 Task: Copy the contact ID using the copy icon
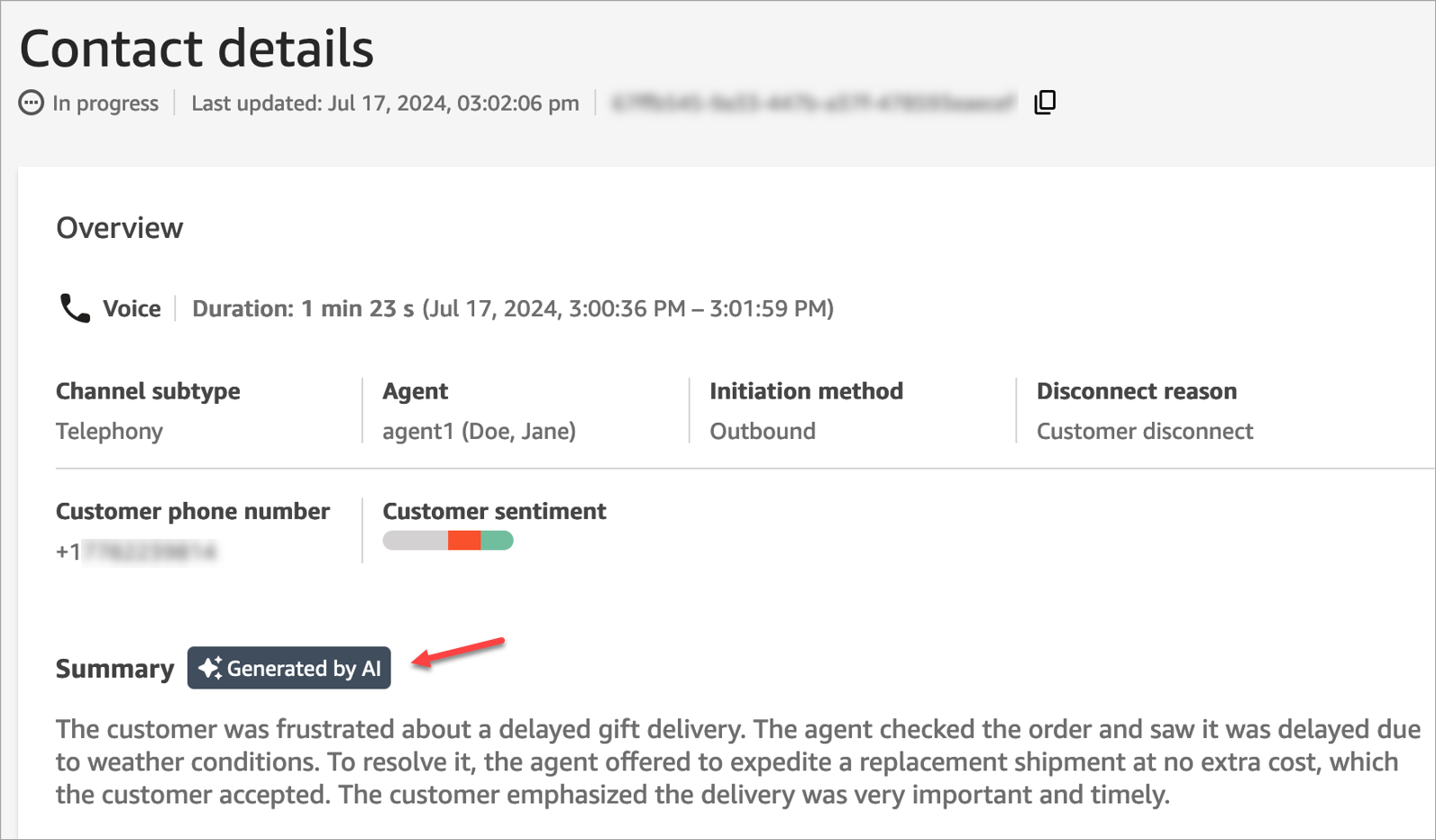coord(1045,103)
